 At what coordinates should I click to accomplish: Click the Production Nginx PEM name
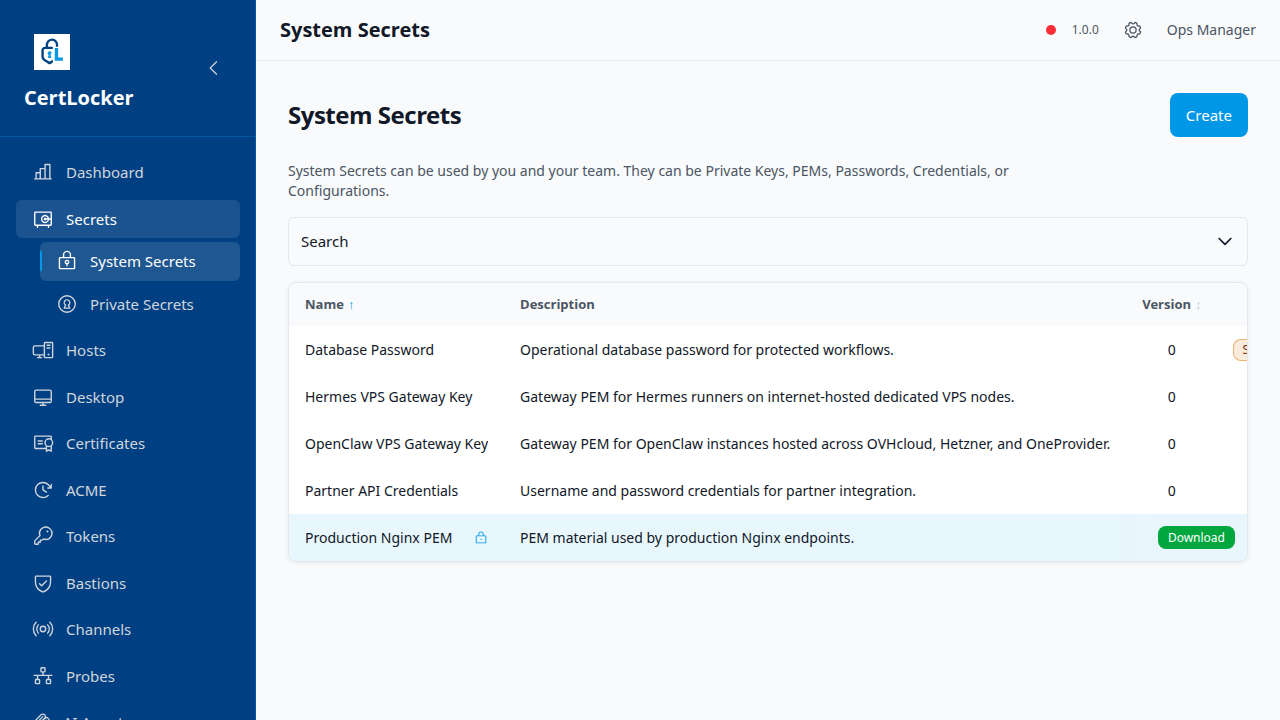[378, 538]
